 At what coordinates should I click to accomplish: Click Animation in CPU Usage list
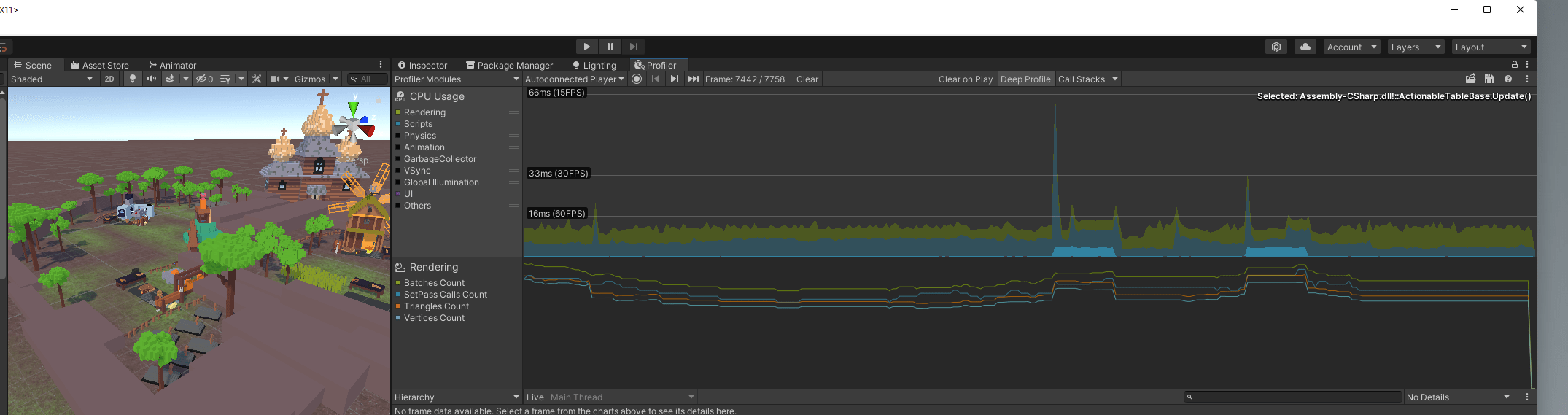click(x=424, y=147)
